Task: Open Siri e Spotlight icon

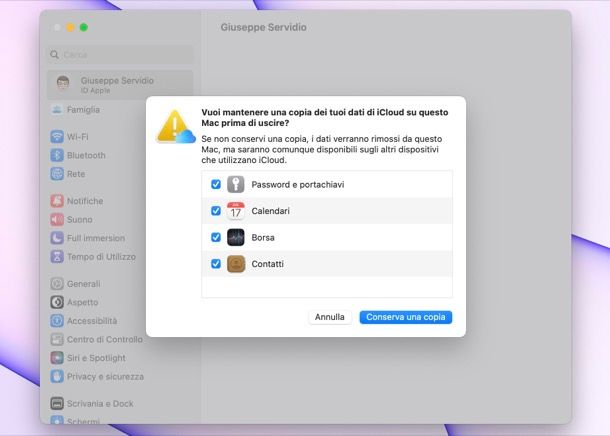Action: click(x=57, y=358)
